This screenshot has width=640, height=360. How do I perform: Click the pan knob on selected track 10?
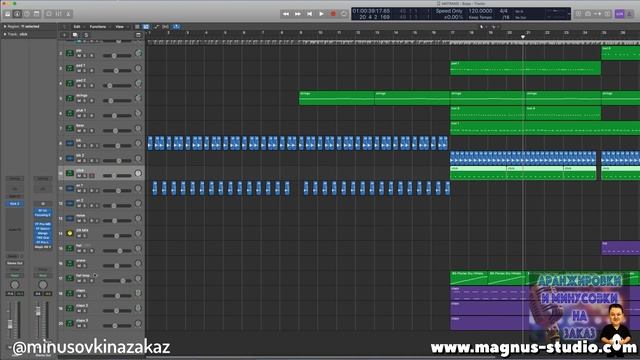pos(138,173)
